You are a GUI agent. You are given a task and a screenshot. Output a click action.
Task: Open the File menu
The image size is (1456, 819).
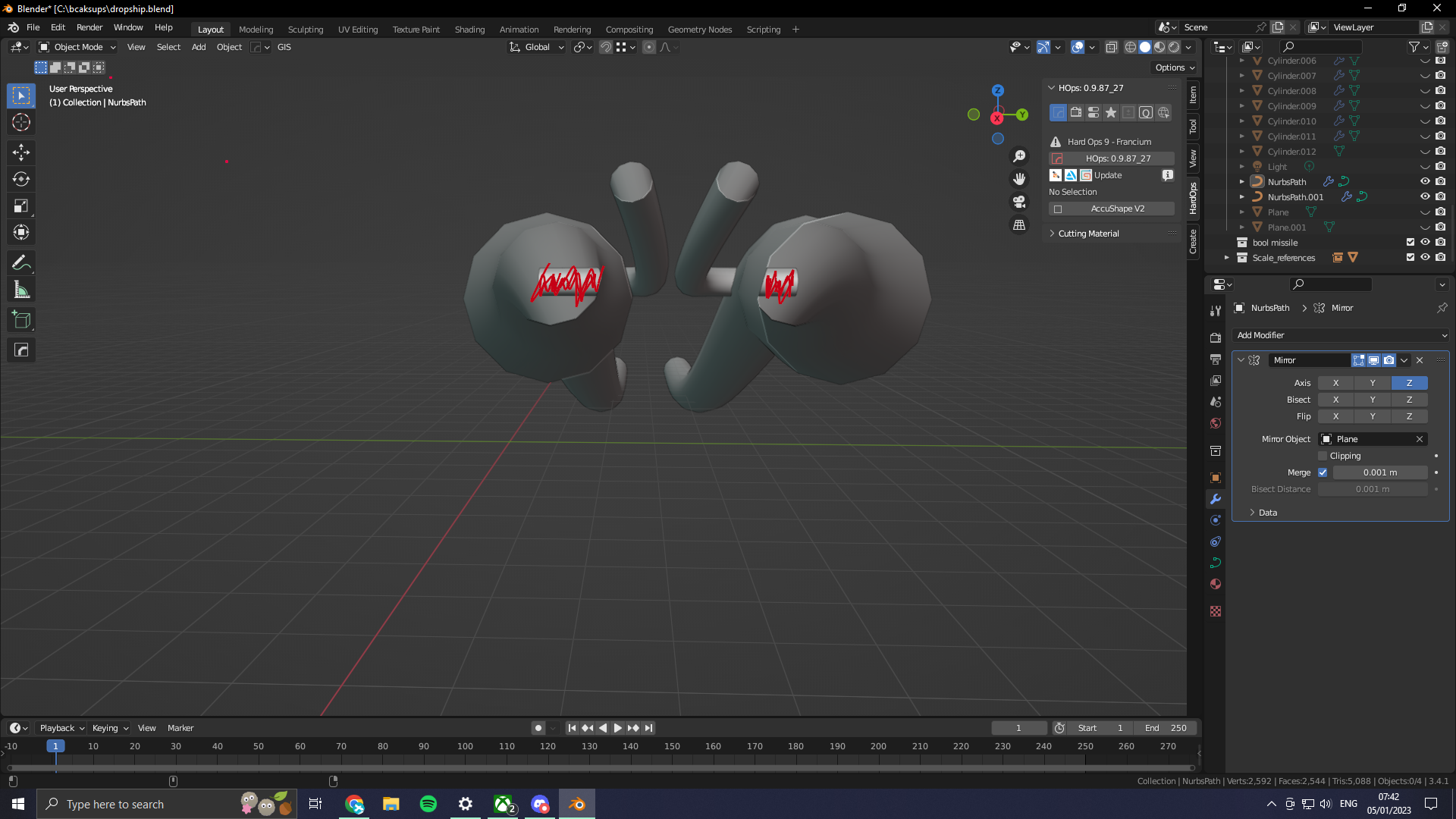coord(33,27)
